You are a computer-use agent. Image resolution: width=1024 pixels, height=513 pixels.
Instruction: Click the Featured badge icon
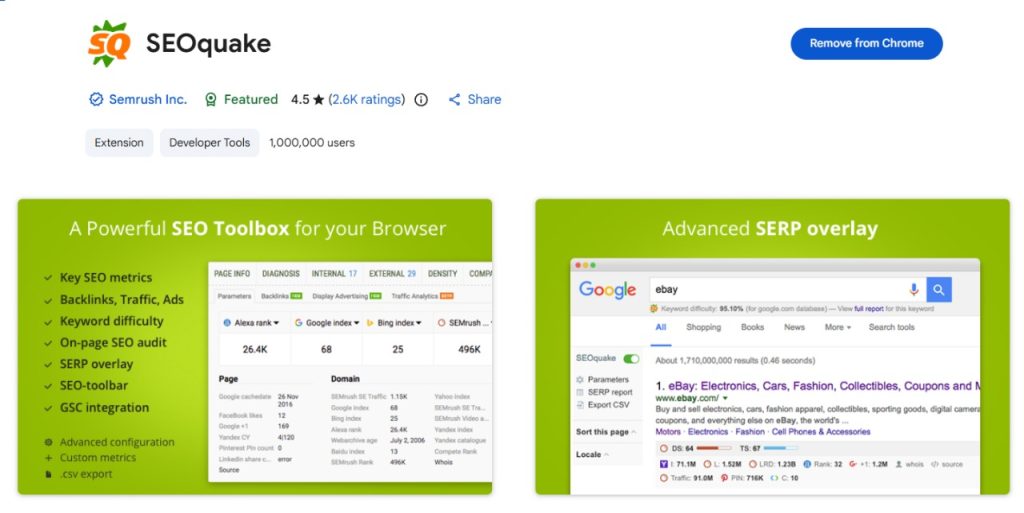tap(211, 99)
